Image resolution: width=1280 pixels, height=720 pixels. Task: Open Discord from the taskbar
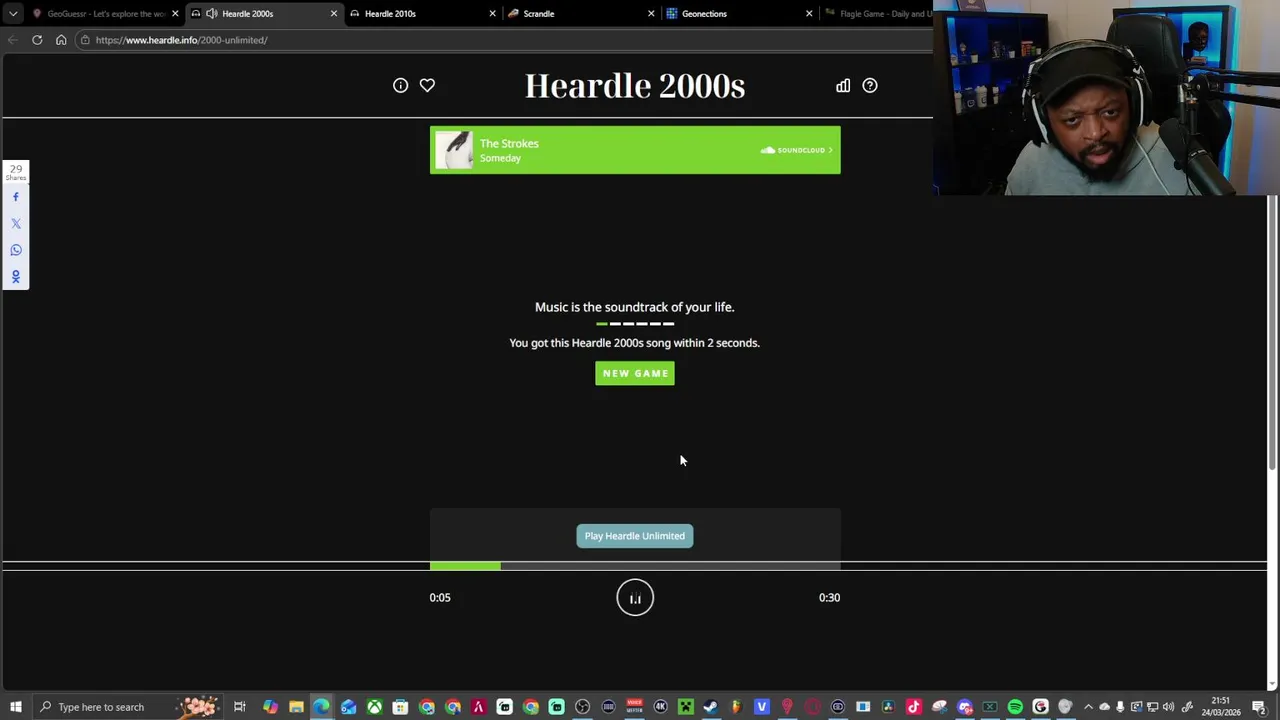965,707
